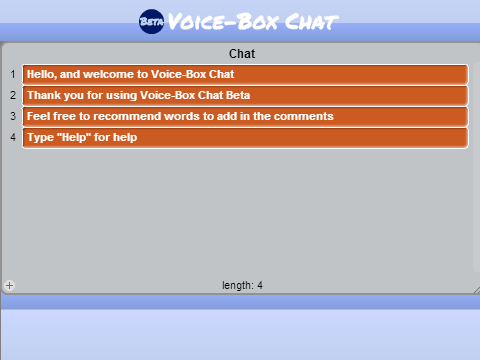Image resolution: width=480 pixels, height=360 pixels.
Task: Click the Beta badge logo
Action: [x=151, y=21]
